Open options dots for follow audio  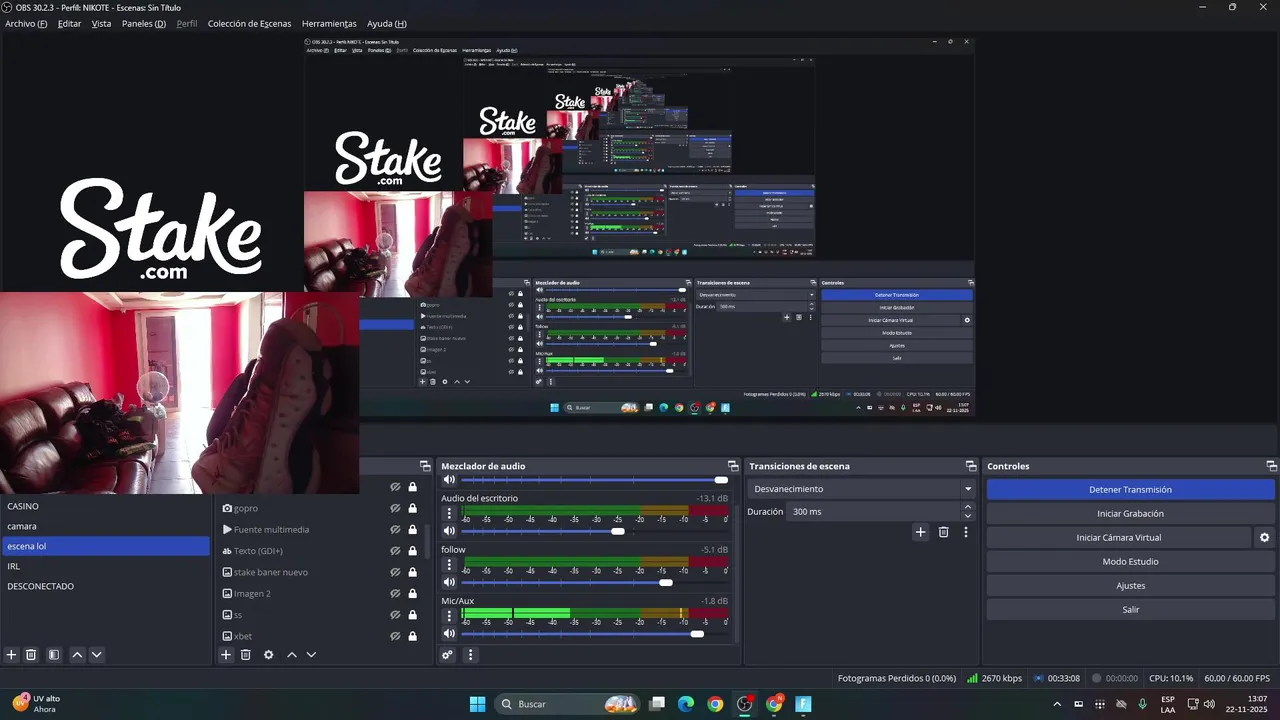tap(449, 565)
